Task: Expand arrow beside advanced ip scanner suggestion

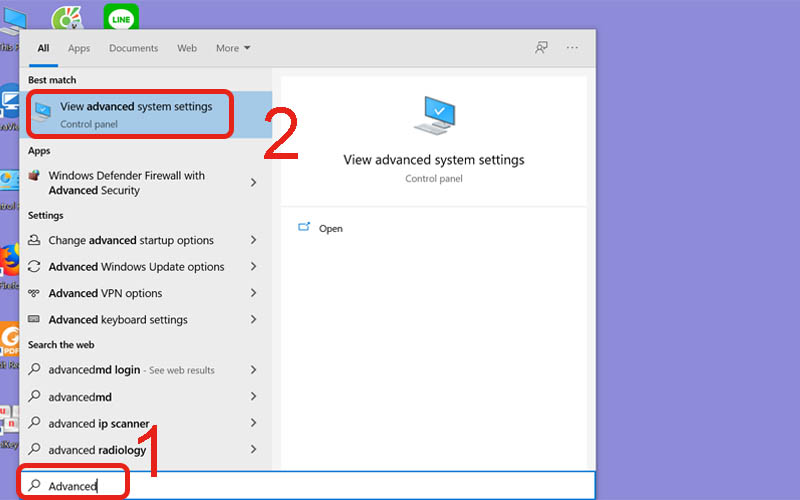Action: (x=254, y=423)
